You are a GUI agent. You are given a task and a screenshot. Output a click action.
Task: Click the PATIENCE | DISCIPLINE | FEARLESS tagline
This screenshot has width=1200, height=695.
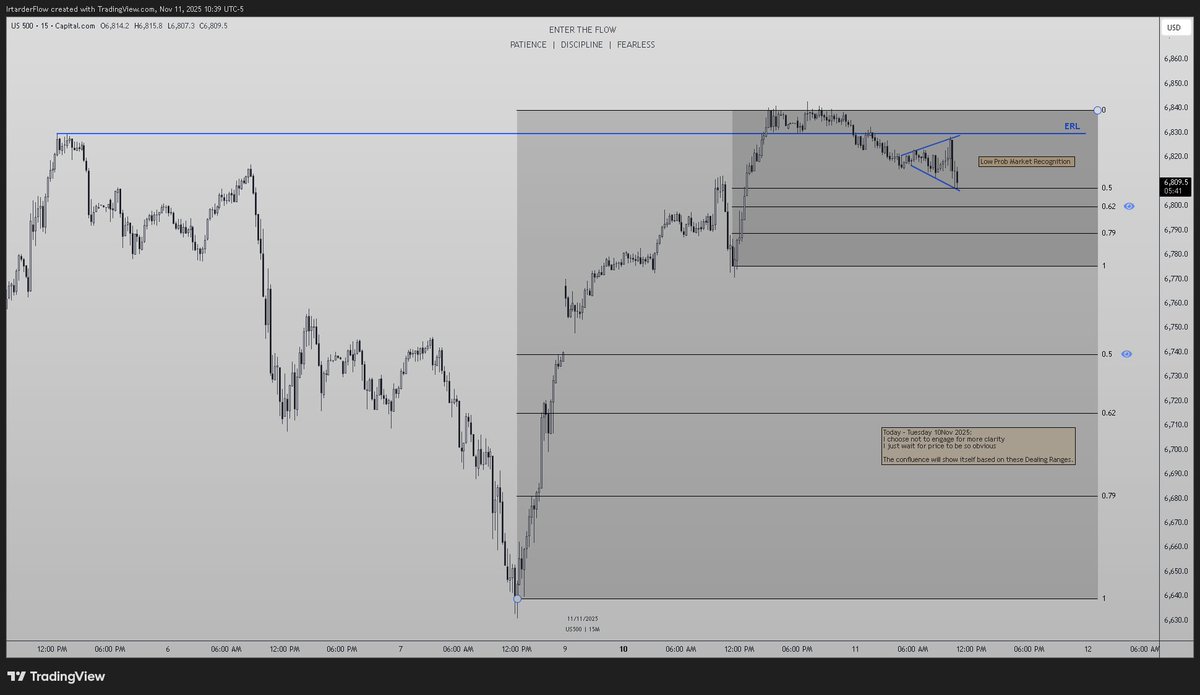click(583, 44)
